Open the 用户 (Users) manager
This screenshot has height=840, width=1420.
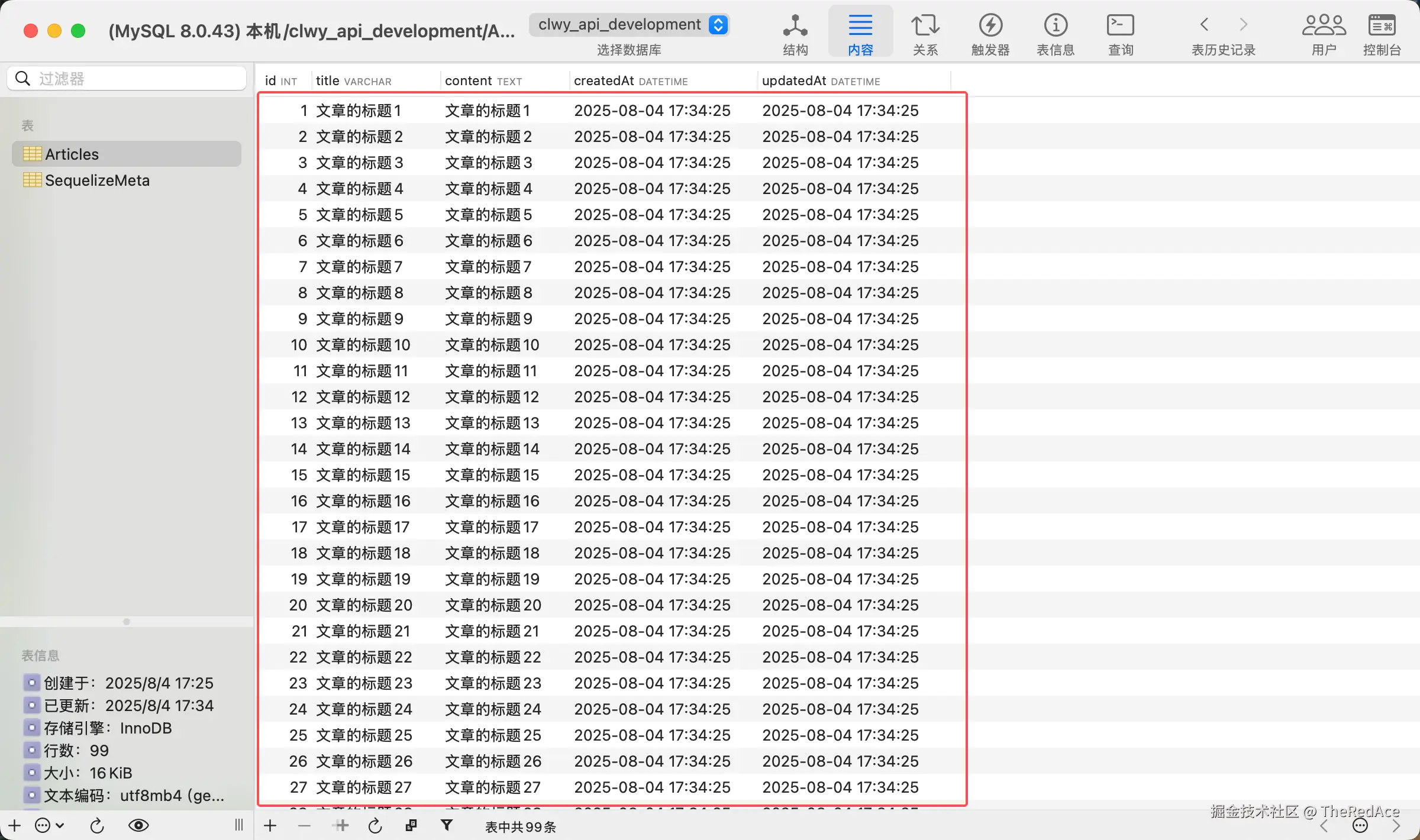1324,34
